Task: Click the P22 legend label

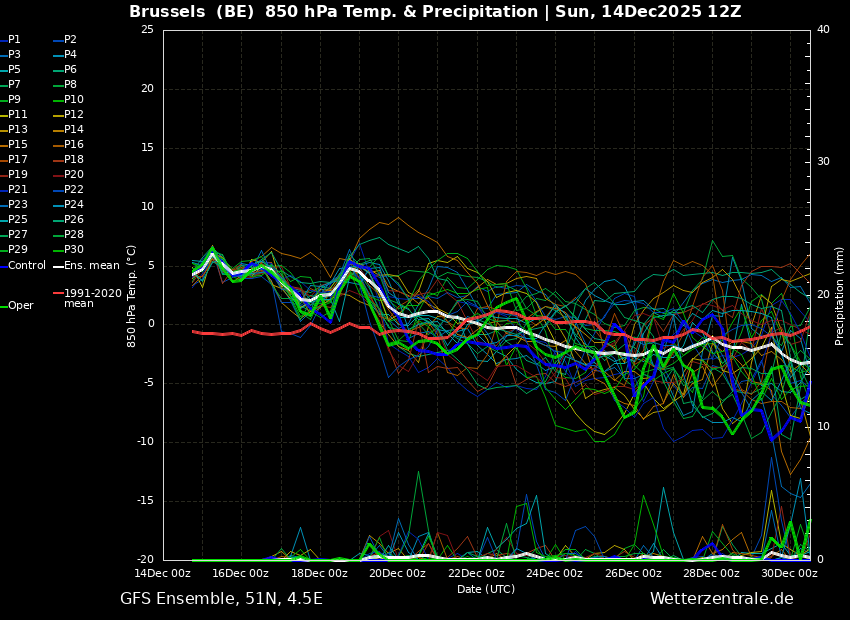Action: tap(74, 190)
